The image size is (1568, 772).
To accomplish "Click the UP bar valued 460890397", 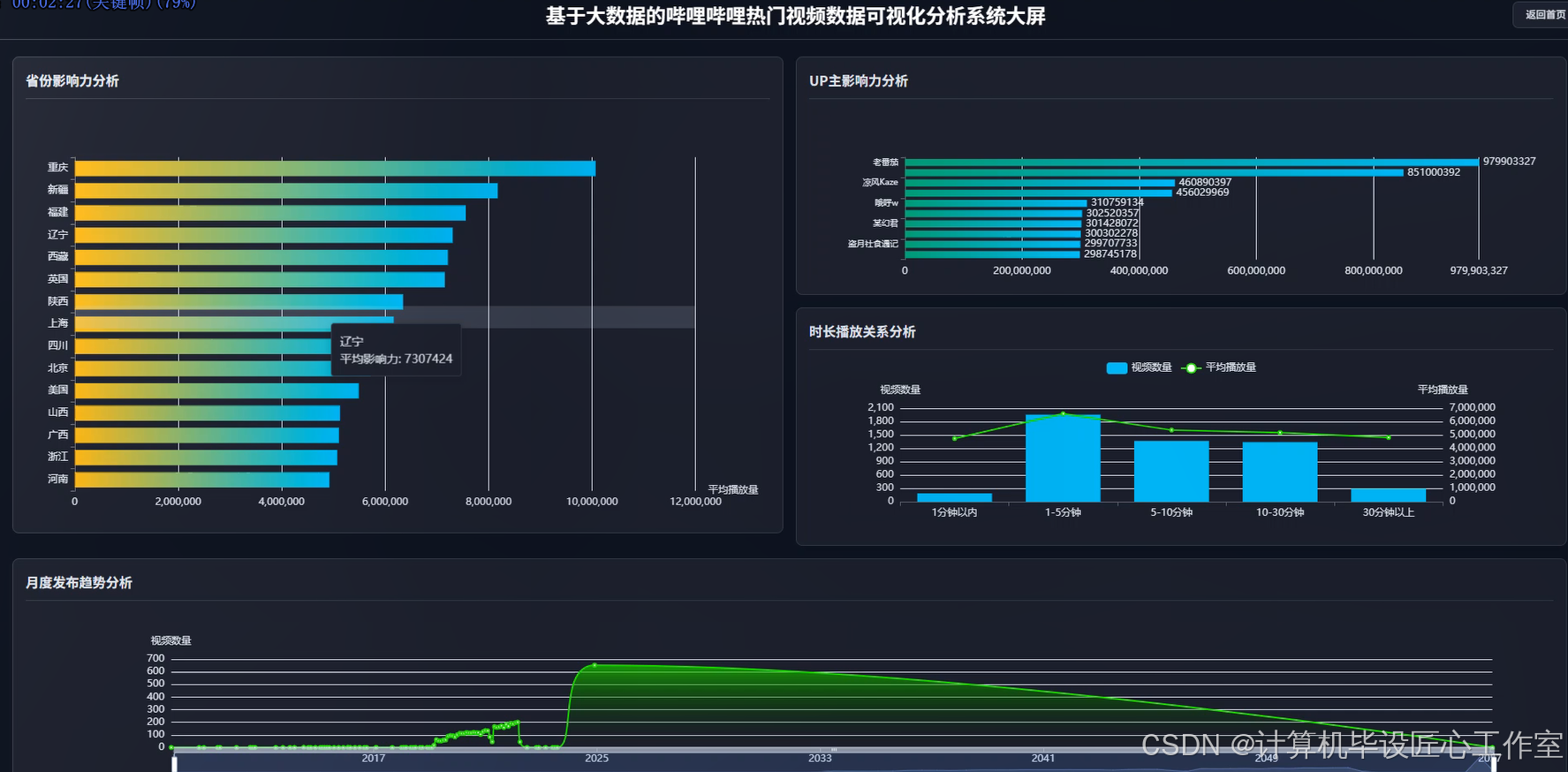I will (x=1040, y=183).
